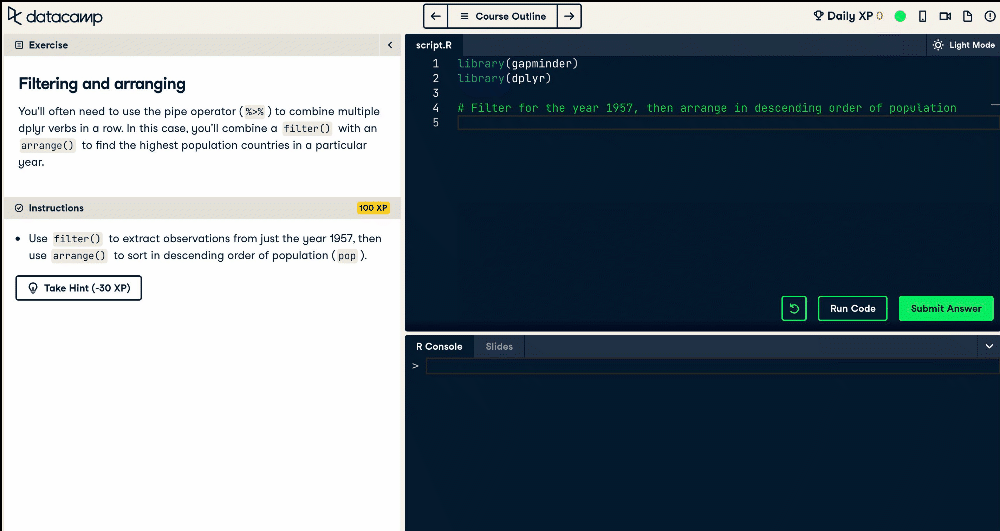This screenshot has height=531, width=1000.
Task: Switch to the R Console tab
Action: point(439,347)
